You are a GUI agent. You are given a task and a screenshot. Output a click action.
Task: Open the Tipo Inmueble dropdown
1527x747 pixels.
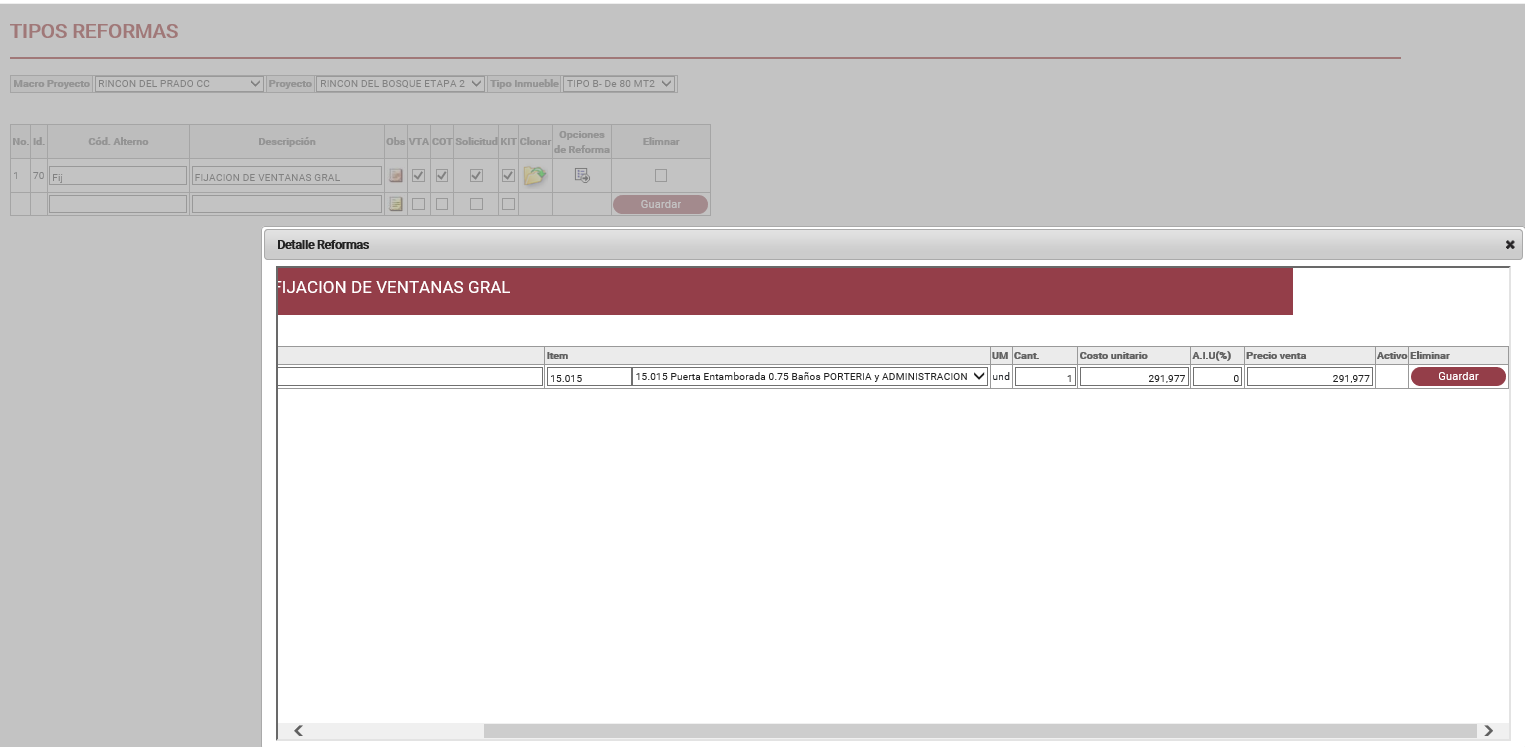[619, 84]
